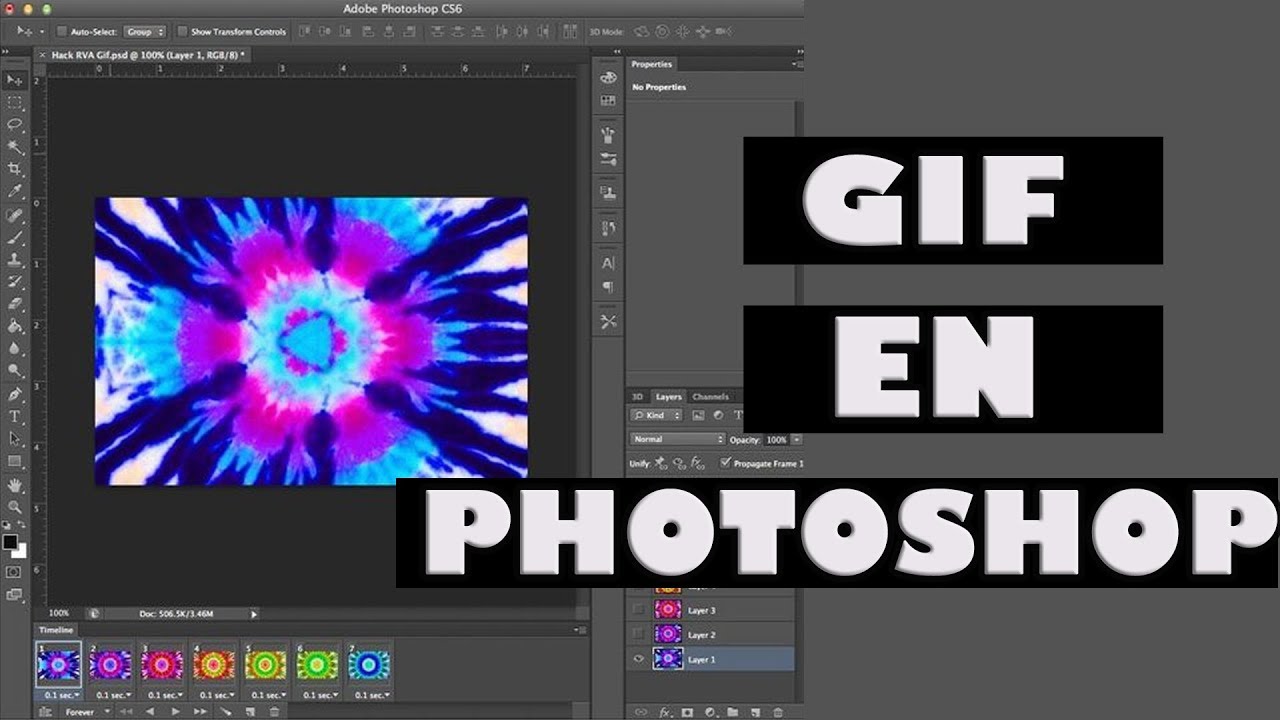Select the Brush tool
Viewport: 1280px width, 720px height.
(x=15, y=238)
